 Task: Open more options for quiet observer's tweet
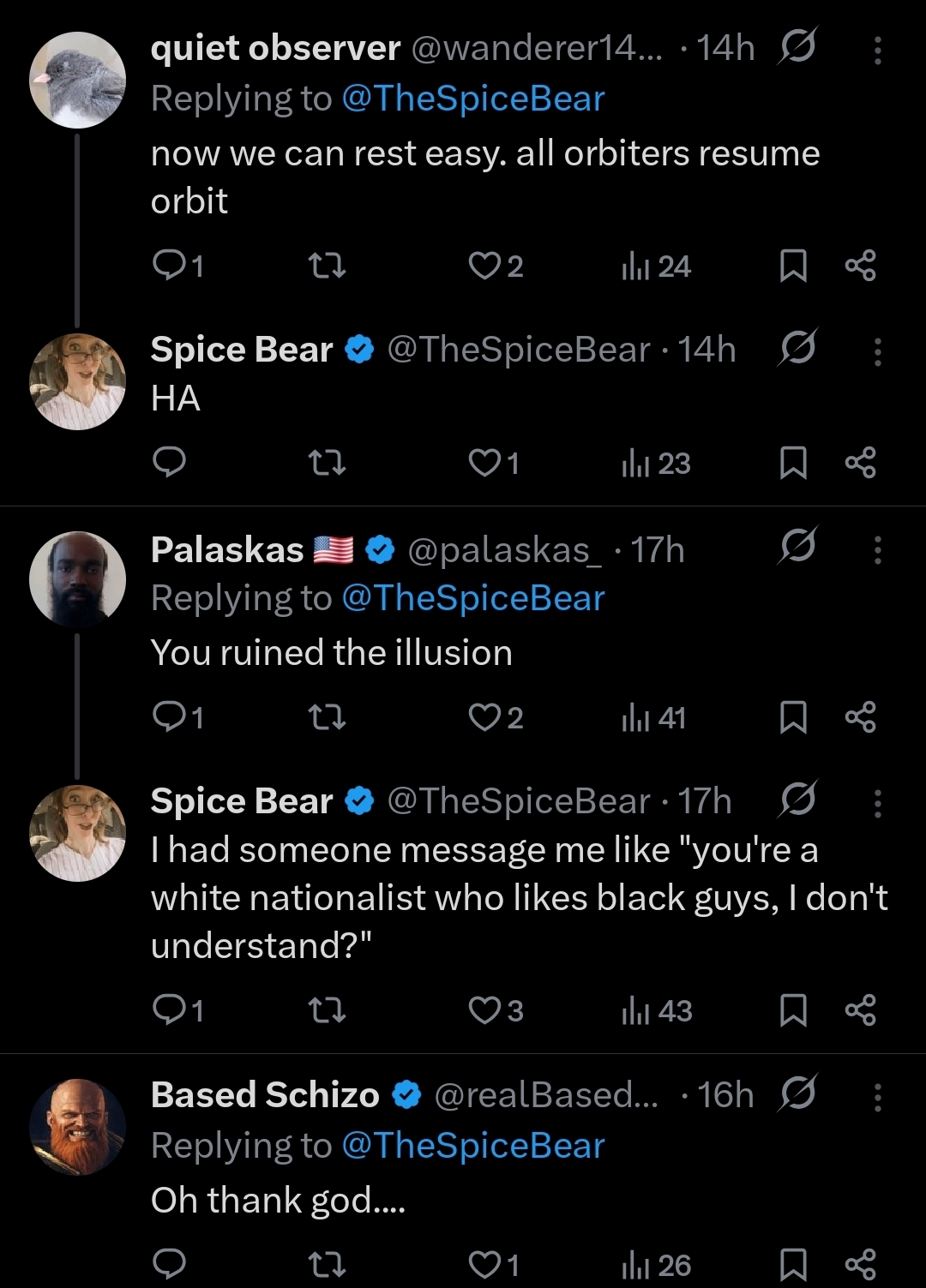pos(877,50)
